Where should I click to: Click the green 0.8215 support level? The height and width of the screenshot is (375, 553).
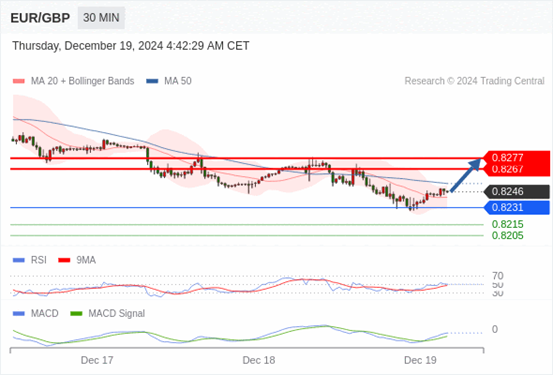coord(508,224)
